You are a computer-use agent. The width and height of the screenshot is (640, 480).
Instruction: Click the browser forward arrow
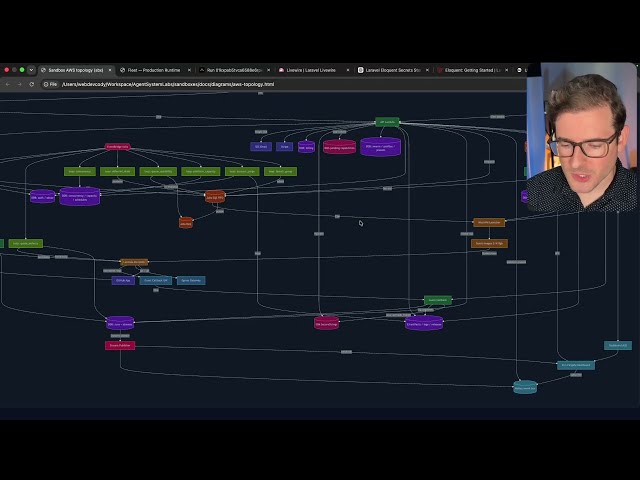(x=19, y=84)
